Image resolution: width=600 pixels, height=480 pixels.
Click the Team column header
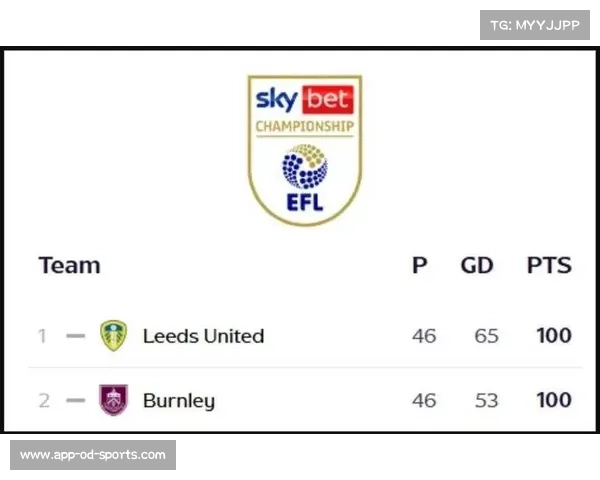click(69, 265)
